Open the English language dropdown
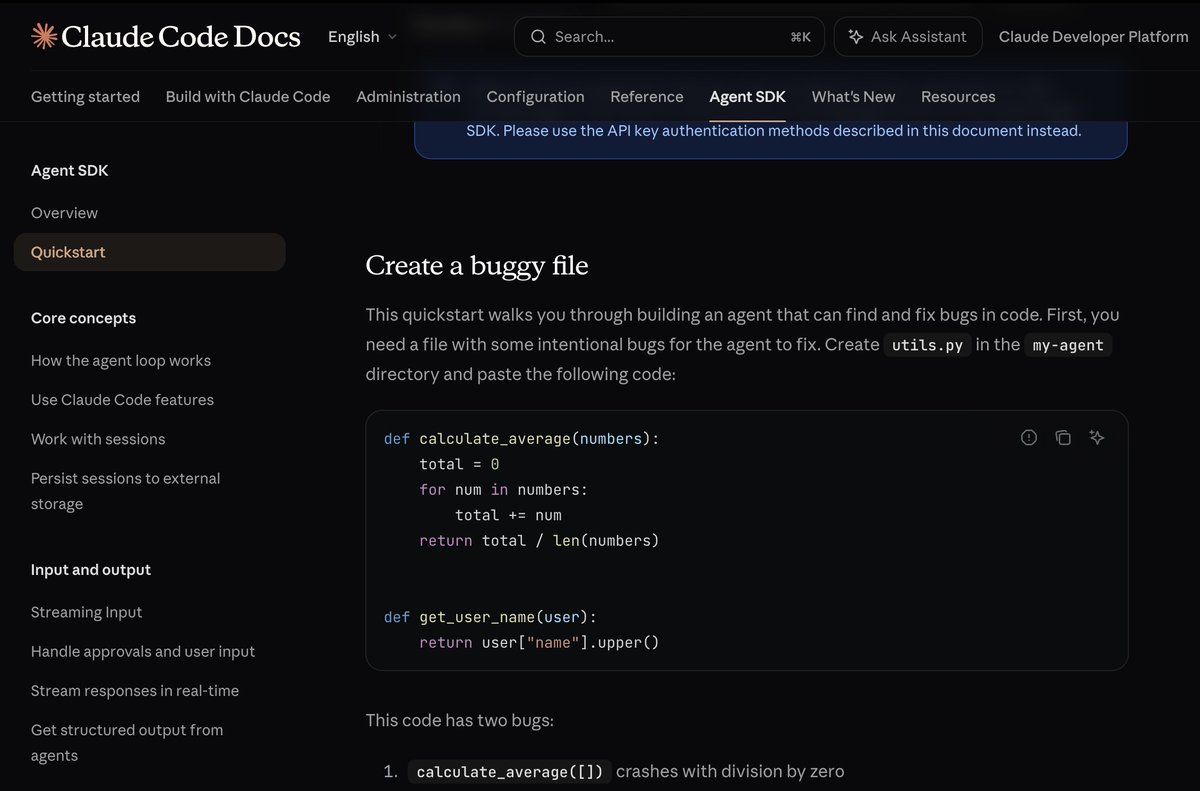1200x791 pixels. pyautogui.click(x=362, y=37)
